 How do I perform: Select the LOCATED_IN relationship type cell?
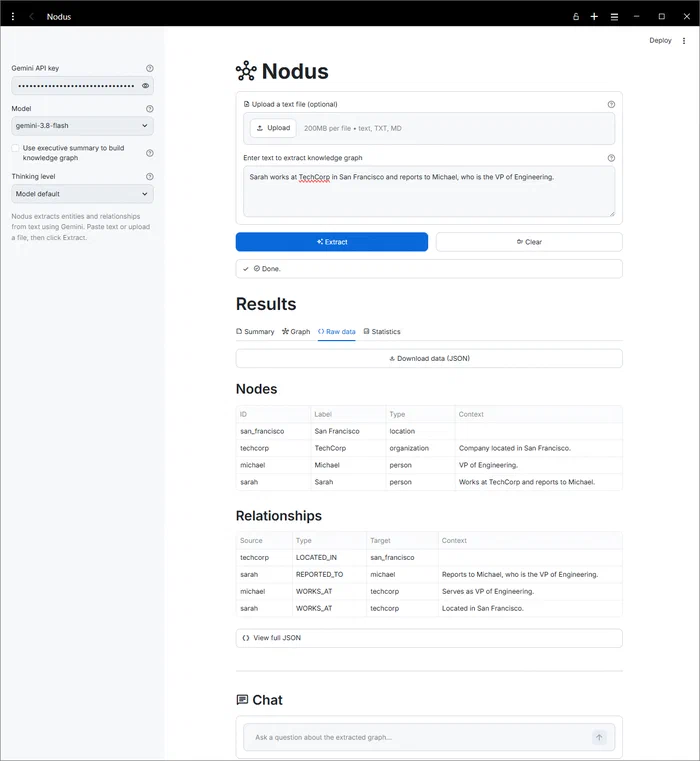click(330, 557)
